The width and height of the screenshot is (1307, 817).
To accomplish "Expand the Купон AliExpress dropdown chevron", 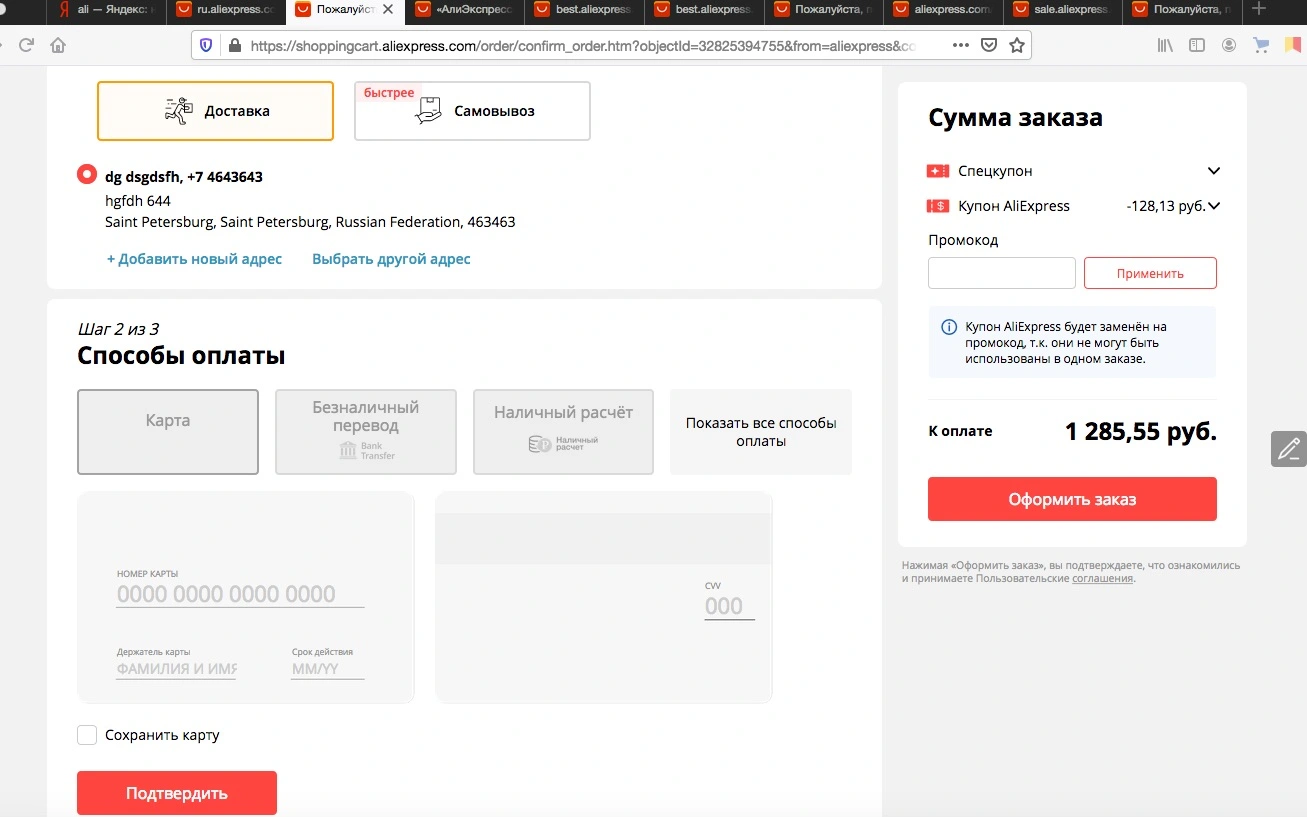I will pyautogui.click(x=1214, y=206).
